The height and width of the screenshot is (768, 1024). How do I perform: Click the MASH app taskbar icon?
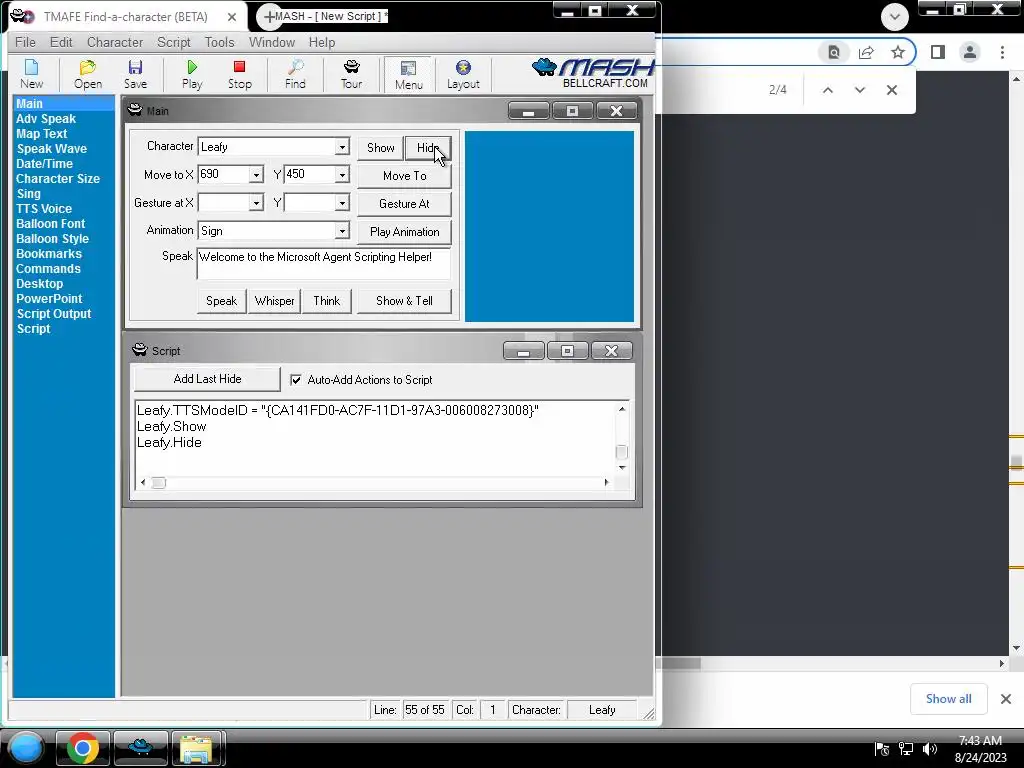140,748
